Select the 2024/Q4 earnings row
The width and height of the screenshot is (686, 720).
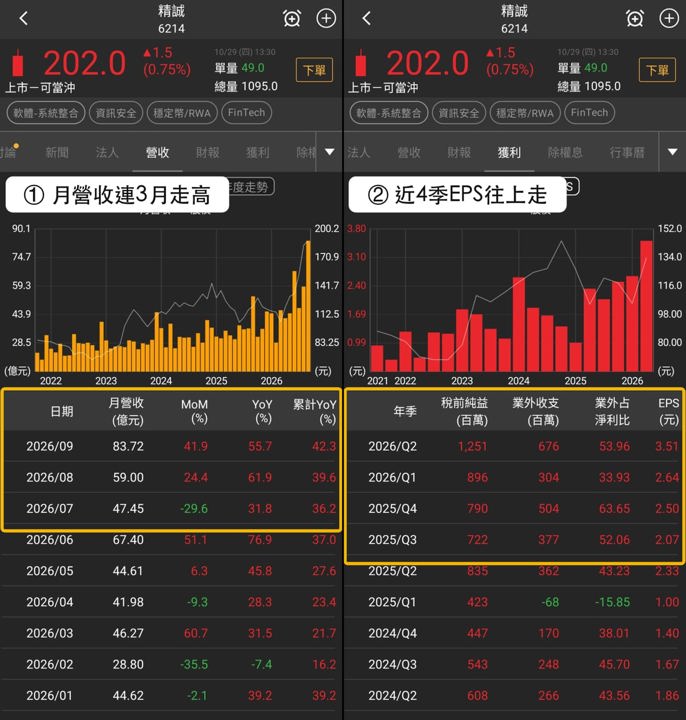pos(514,633)
